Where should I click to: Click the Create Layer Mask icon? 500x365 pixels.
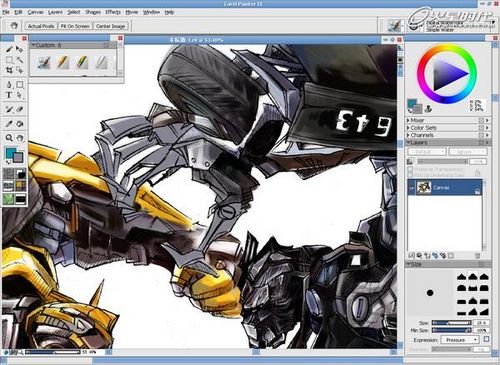[x=451, y=256]
